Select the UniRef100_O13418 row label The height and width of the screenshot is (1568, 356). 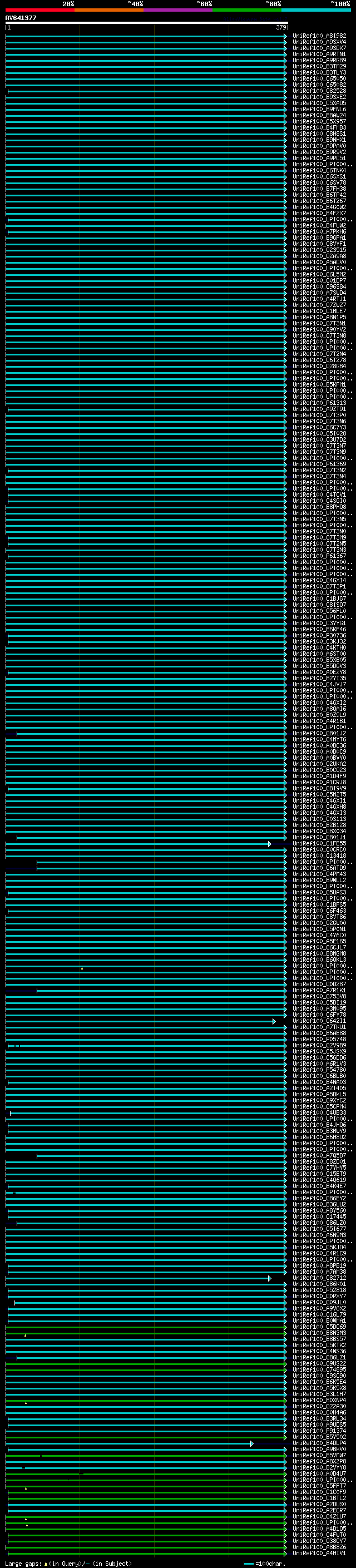pos(319,856)
